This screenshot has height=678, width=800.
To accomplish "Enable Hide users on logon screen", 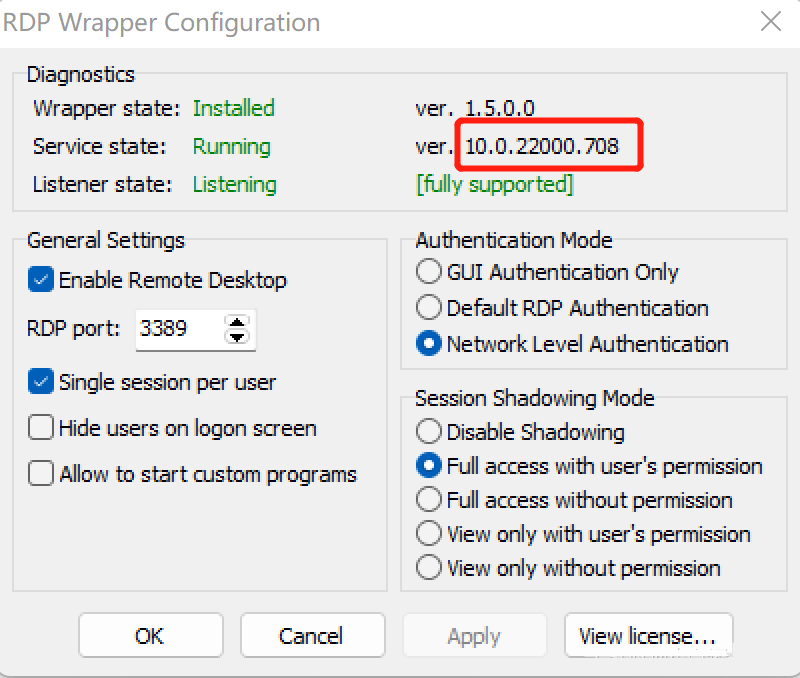I will [41, 428].
